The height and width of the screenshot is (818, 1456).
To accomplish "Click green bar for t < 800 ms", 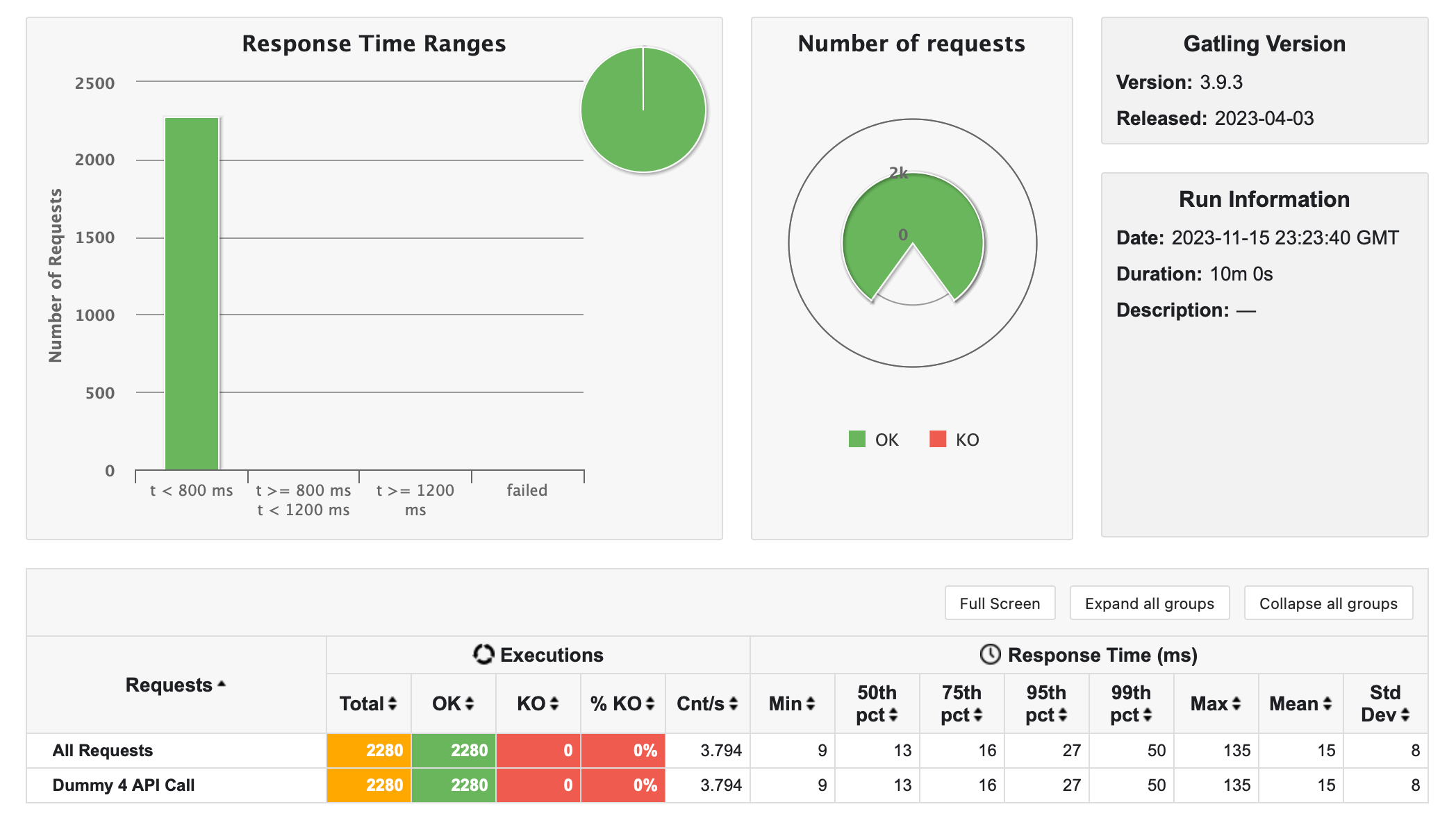I will (x=192, y=295).
